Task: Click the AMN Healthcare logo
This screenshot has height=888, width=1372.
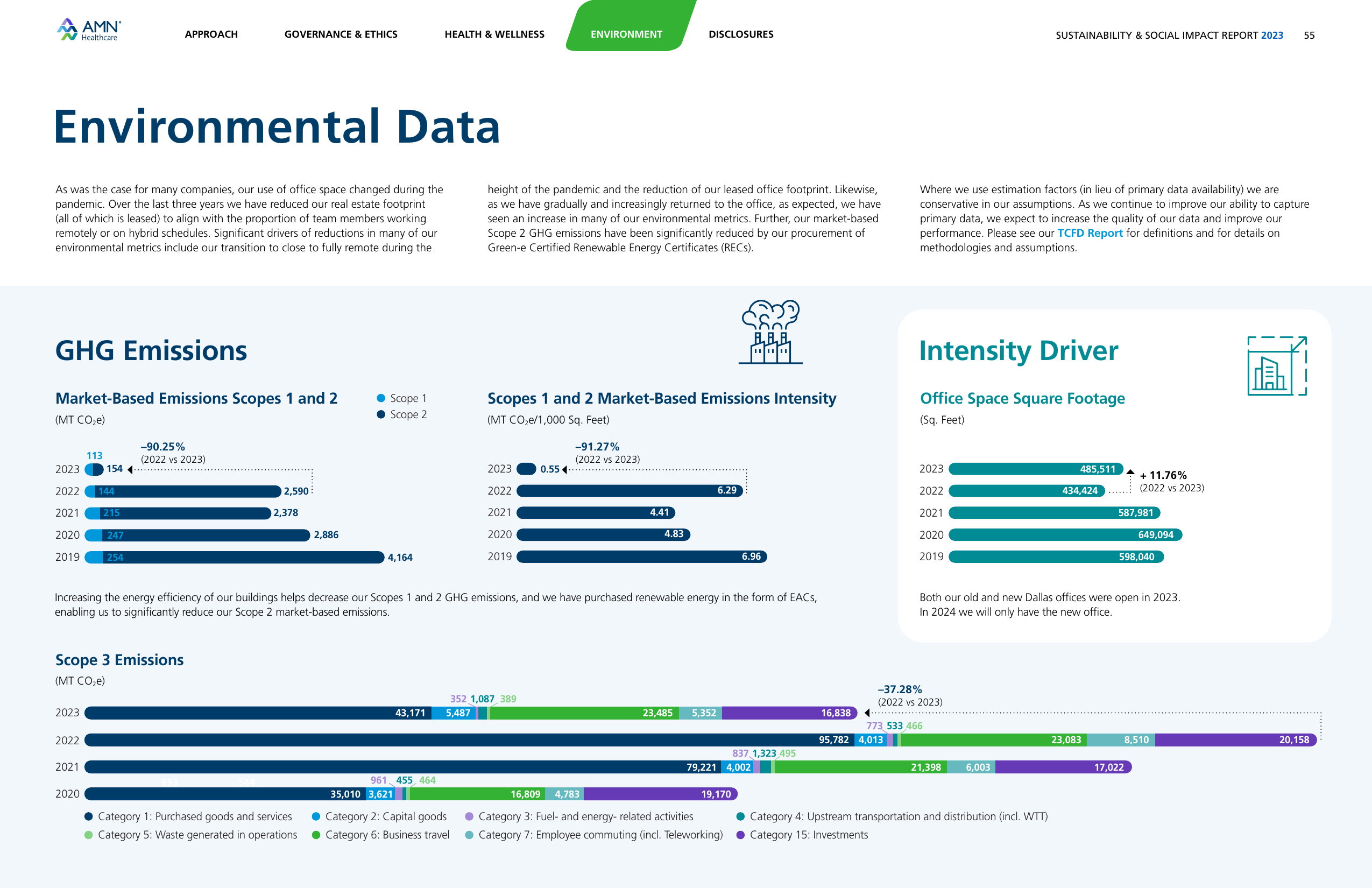Action: coord(89,30)
